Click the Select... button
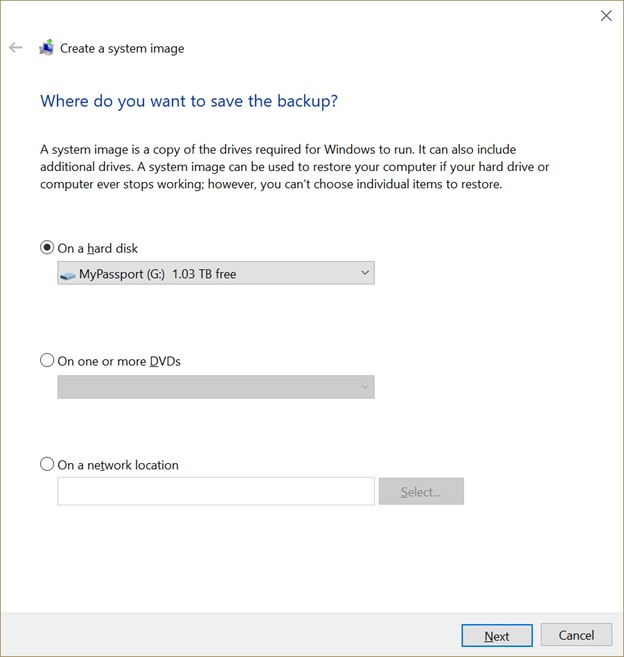This screenshot has height=657, width=624. pos(421,491)
